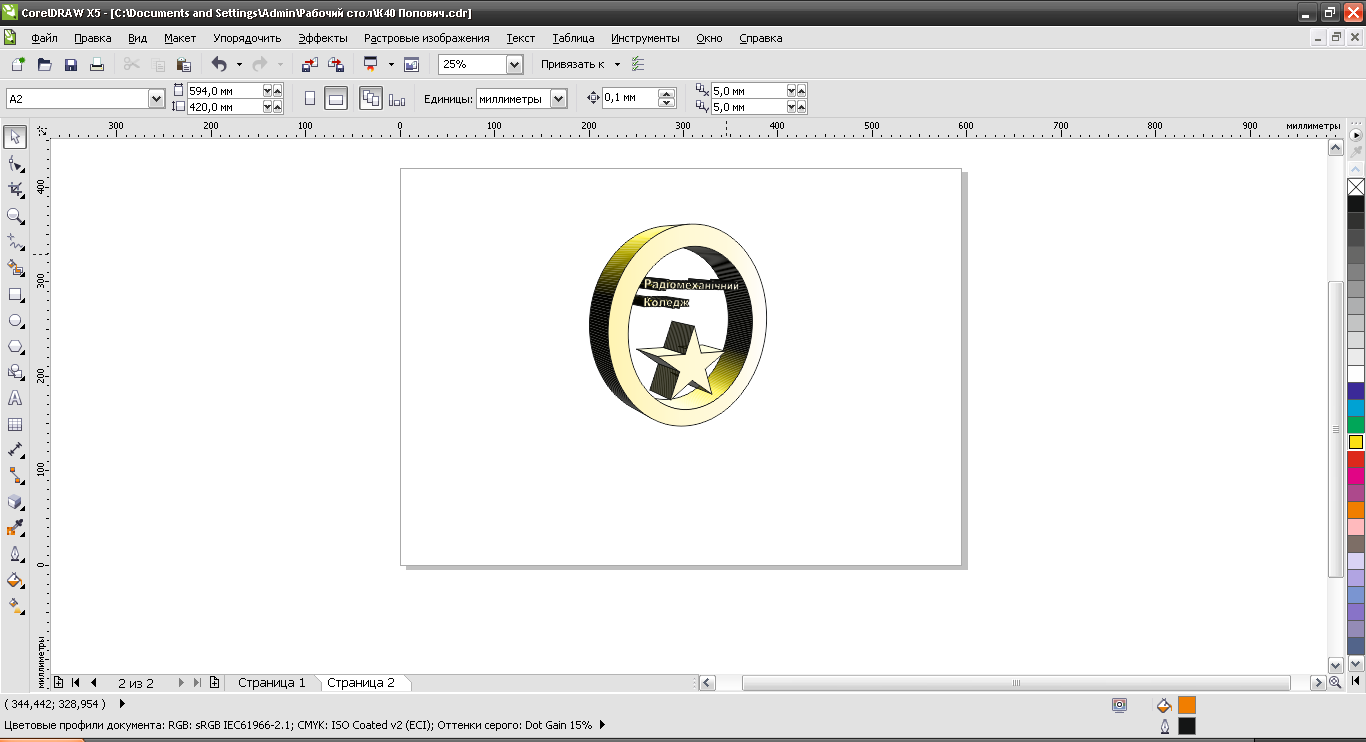Screen dimensions: 1366x742
Task: Switch to the Страница 1 tab
Action: click(272, 683)
